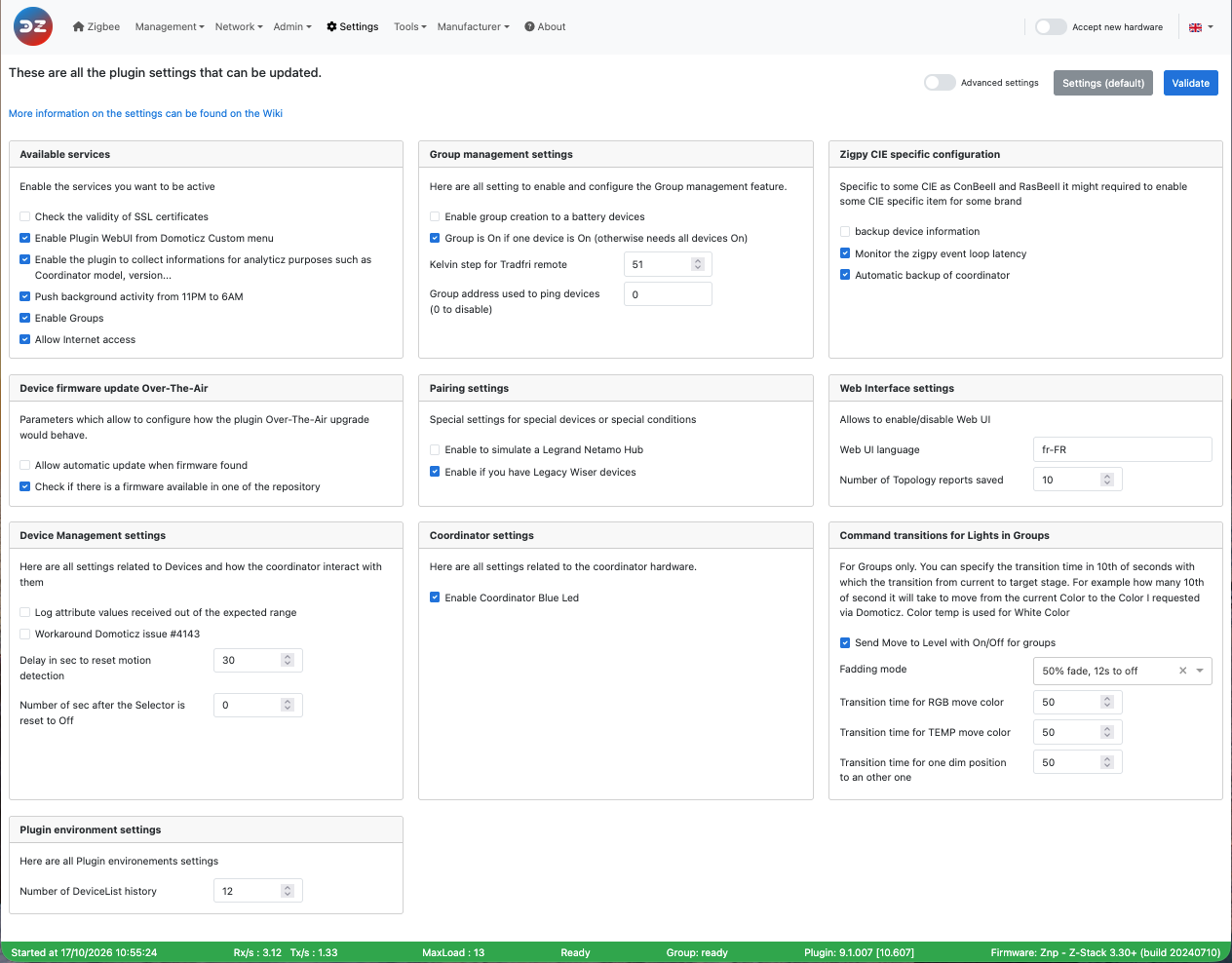Uncheck Enable Coordinator Blue Led

tap(435, 597)
